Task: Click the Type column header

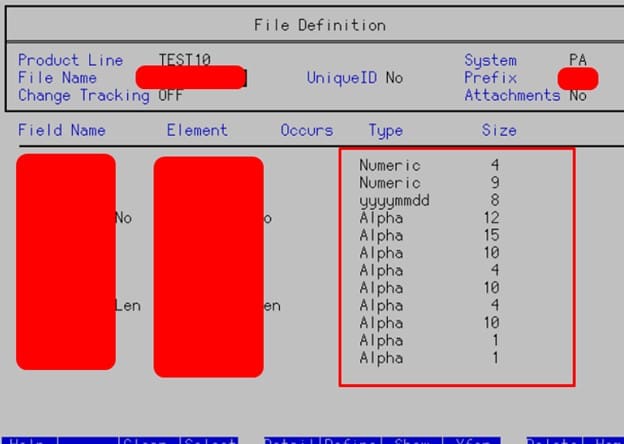Action: [385, 130]
